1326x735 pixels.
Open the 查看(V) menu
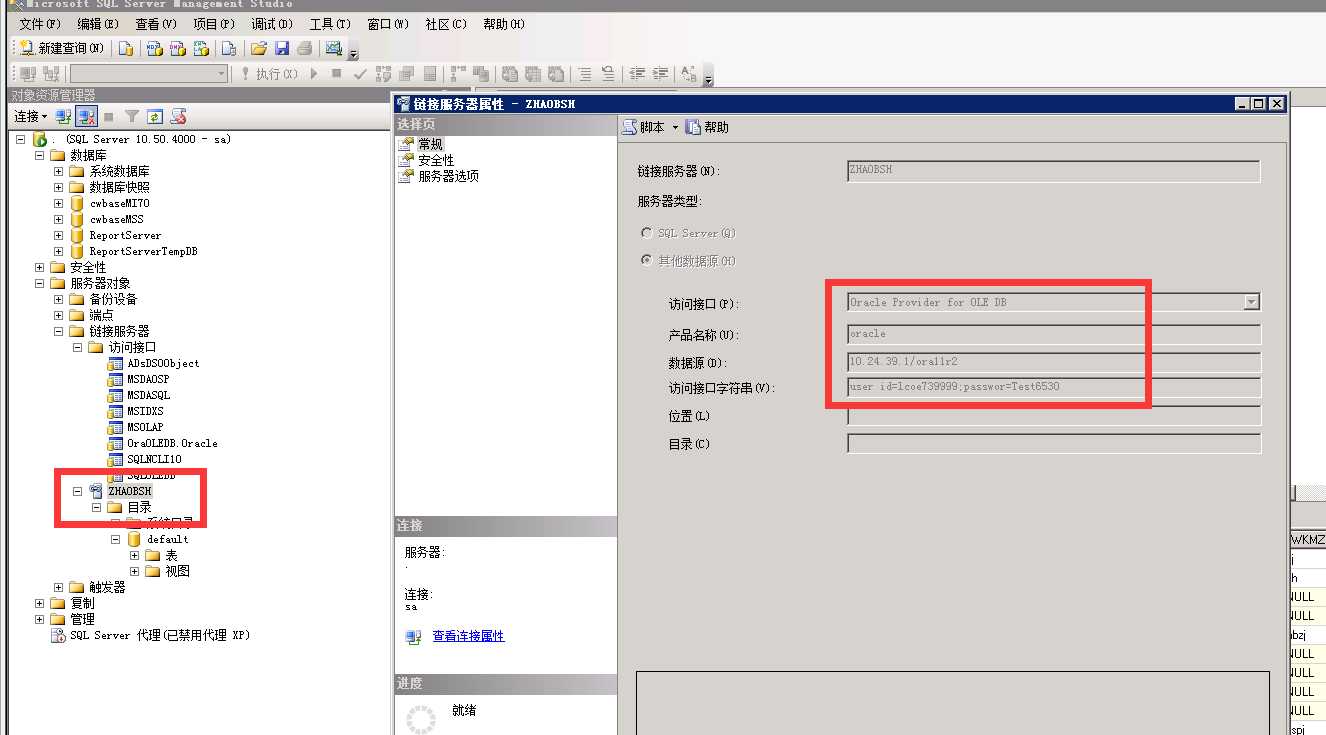coord(156,24)
